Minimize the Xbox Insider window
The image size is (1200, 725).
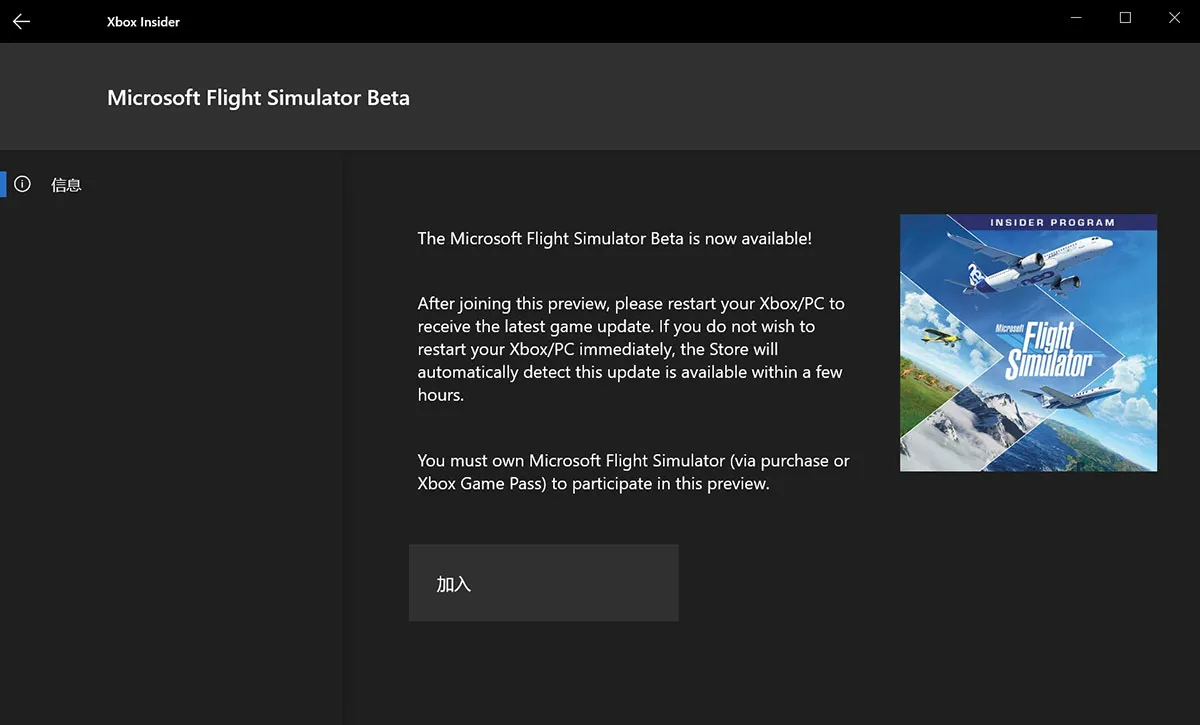1076,19
